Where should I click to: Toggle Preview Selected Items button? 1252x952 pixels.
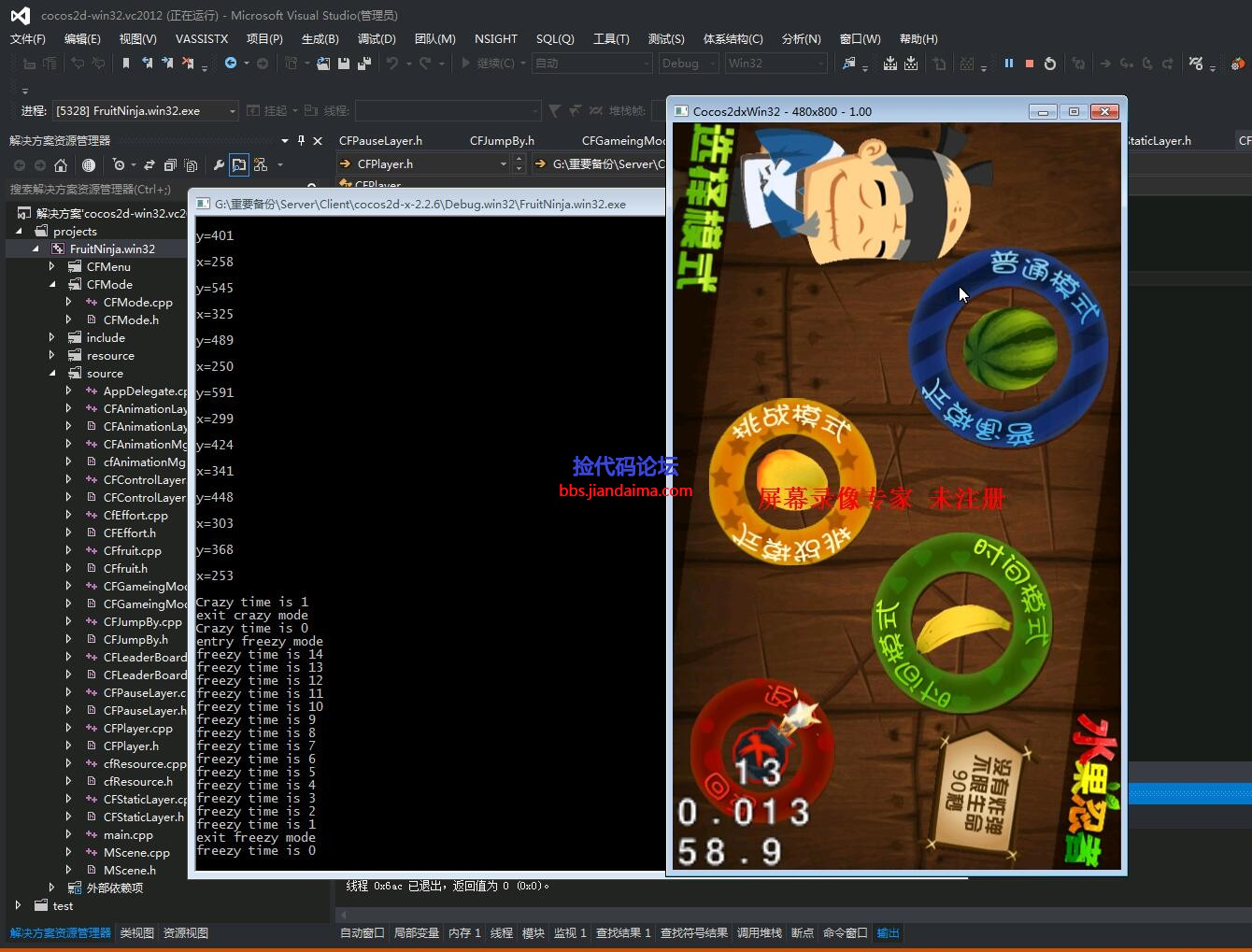(x=239, y=164)
